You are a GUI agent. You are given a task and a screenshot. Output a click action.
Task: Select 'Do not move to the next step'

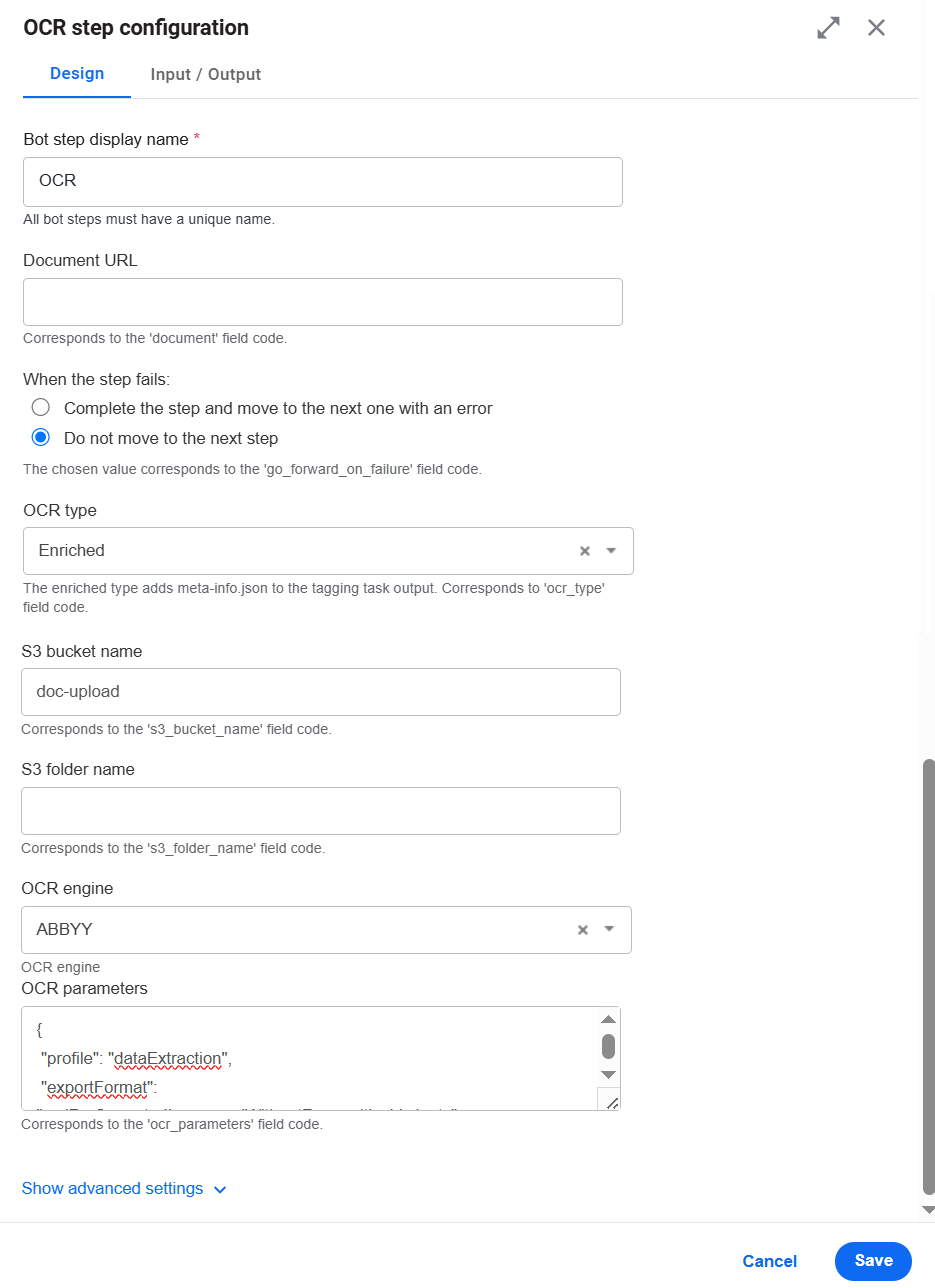(x=41, y=438)
